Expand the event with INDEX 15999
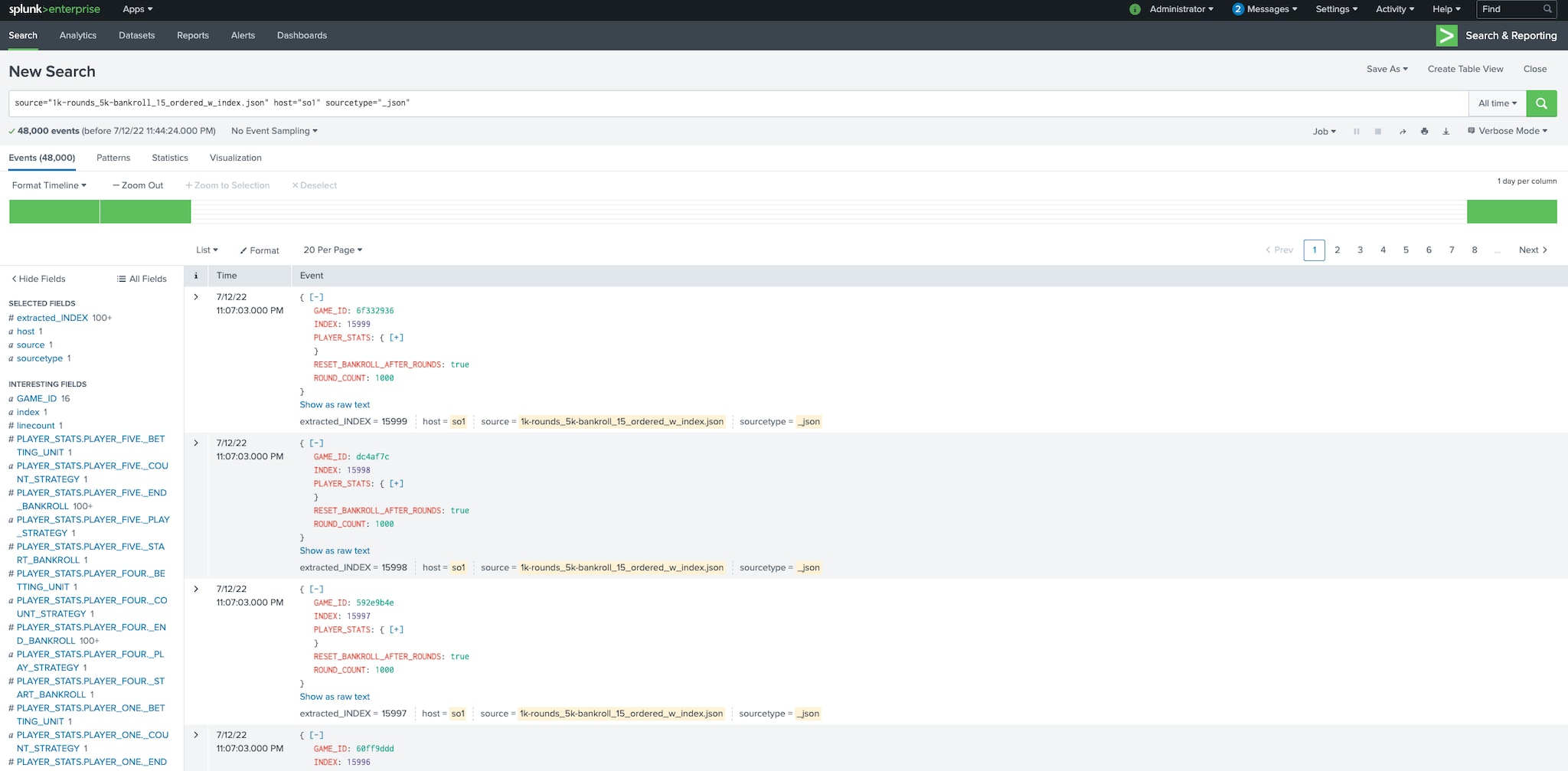This screenshot has height=771, width=1568. tap(196, 297)
